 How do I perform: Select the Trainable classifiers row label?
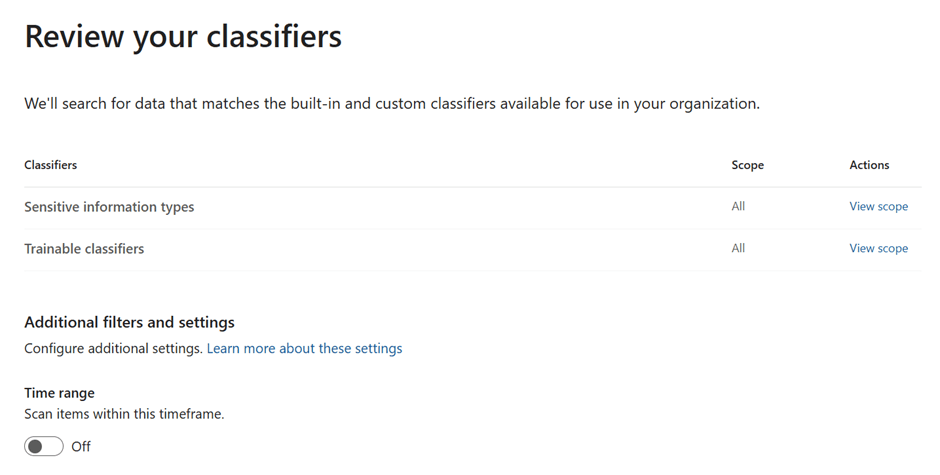pyautogui.click(x=84, y=249)
